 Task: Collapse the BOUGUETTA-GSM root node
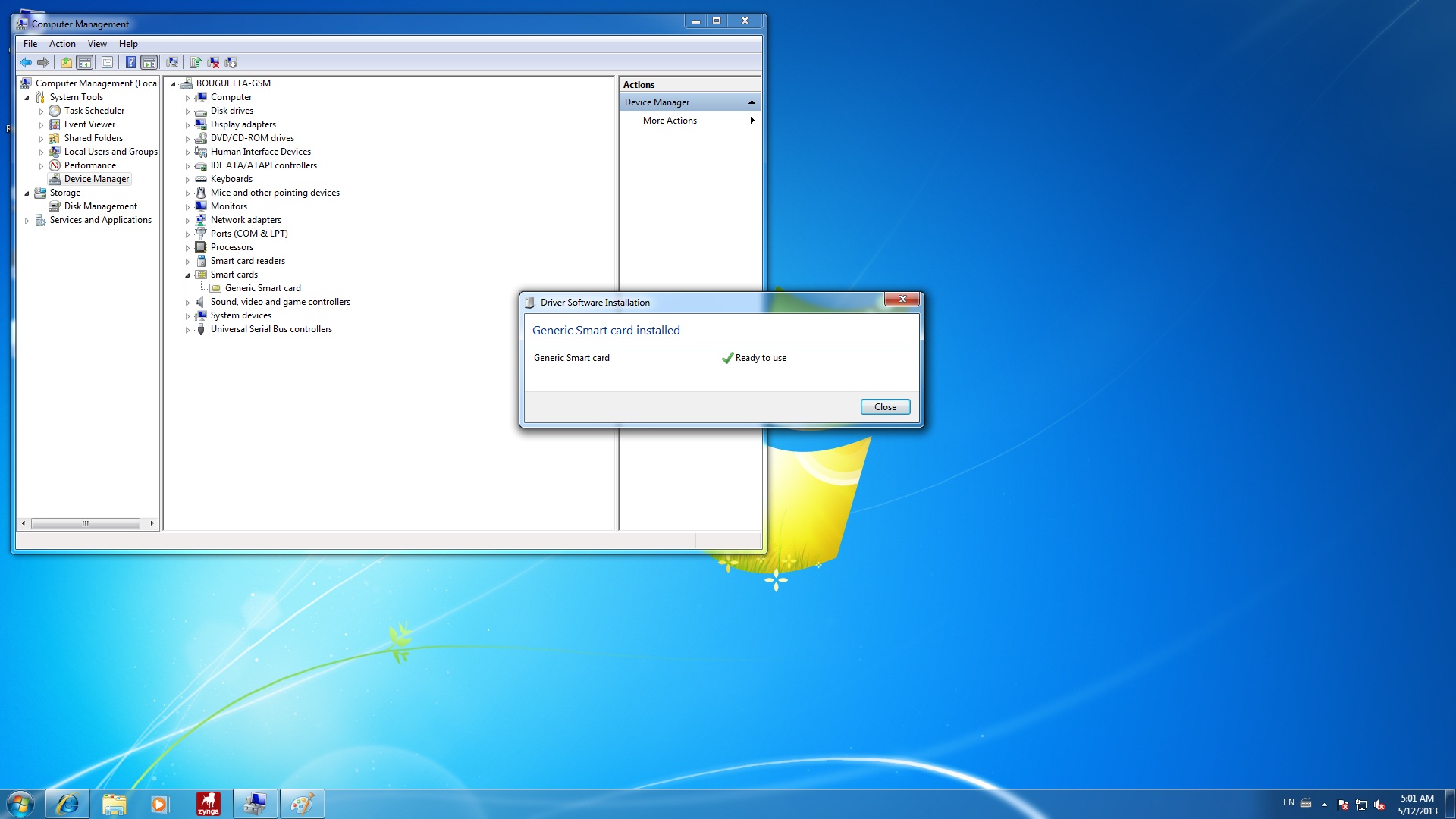173,84
